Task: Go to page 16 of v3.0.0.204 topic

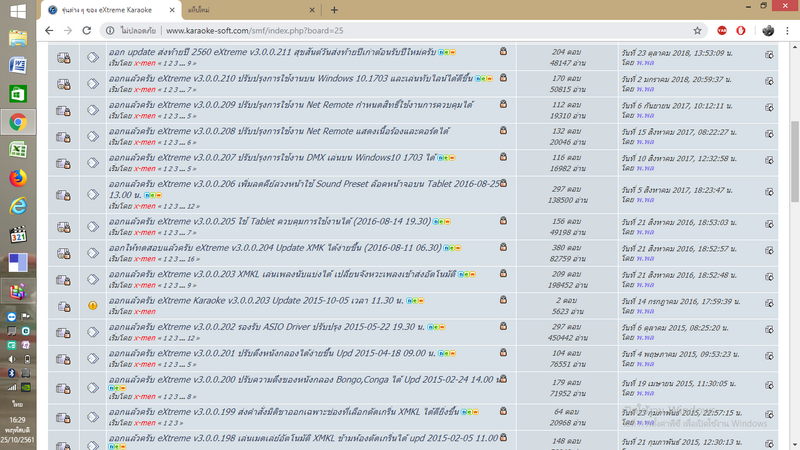Action: 191,259
